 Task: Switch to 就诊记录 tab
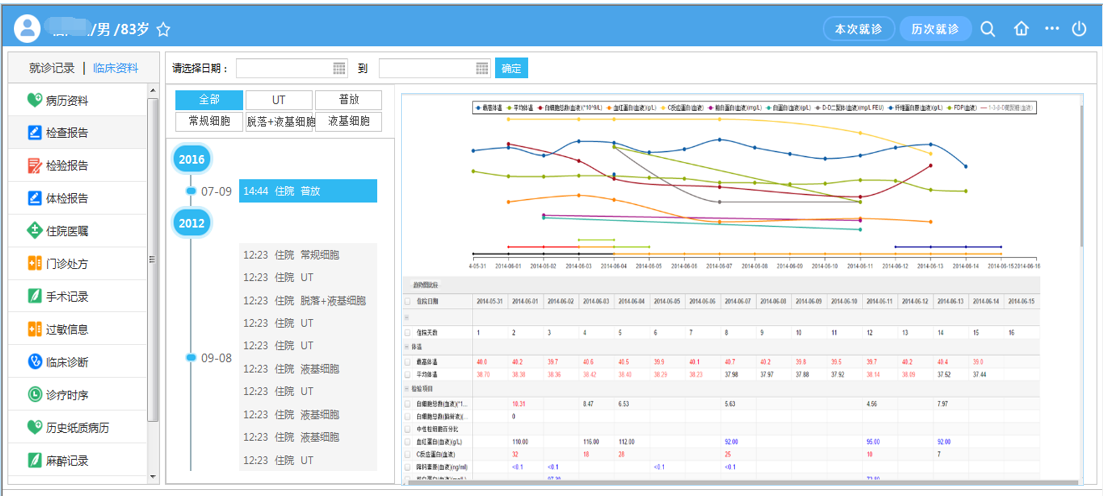pyautogui.click(x=51, y=68)
